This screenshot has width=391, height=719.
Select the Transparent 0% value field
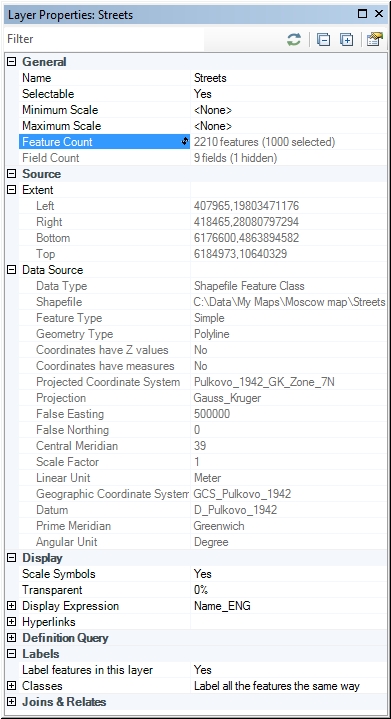[288, 590]
